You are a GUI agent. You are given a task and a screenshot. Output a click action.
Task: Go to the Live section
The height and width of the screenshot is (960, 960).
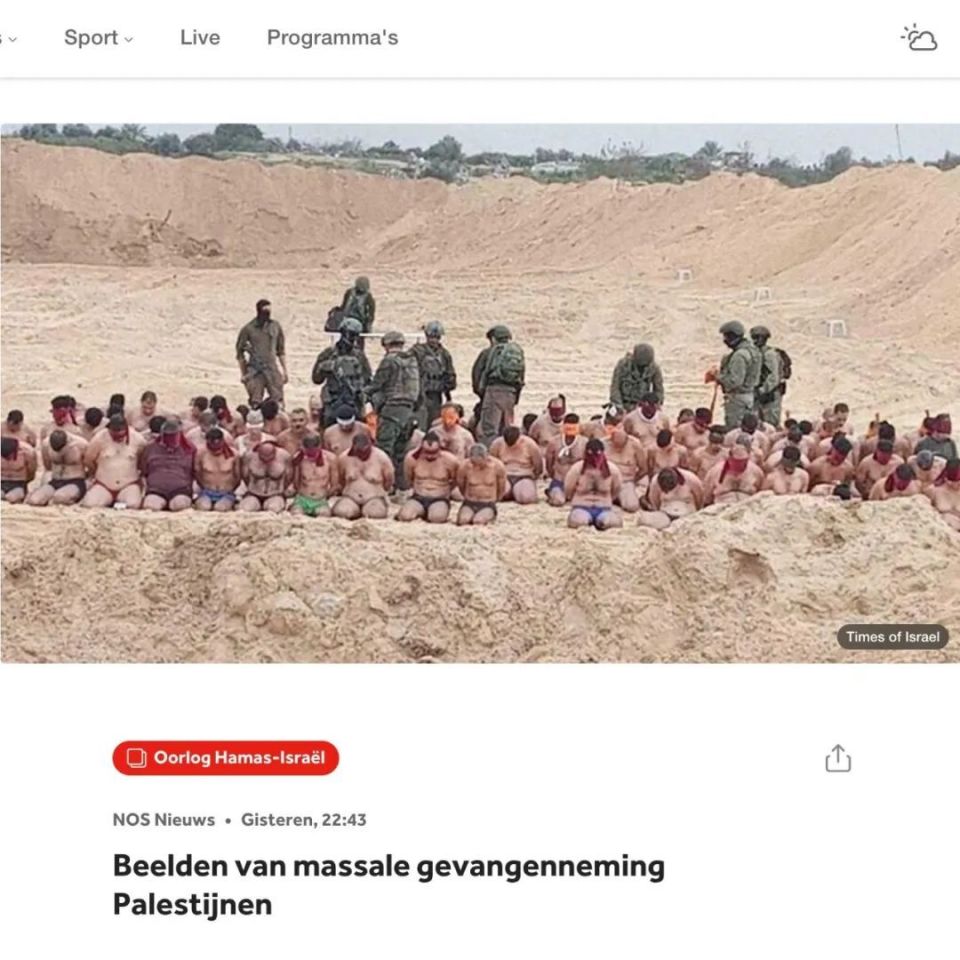[x=200, y=37]
